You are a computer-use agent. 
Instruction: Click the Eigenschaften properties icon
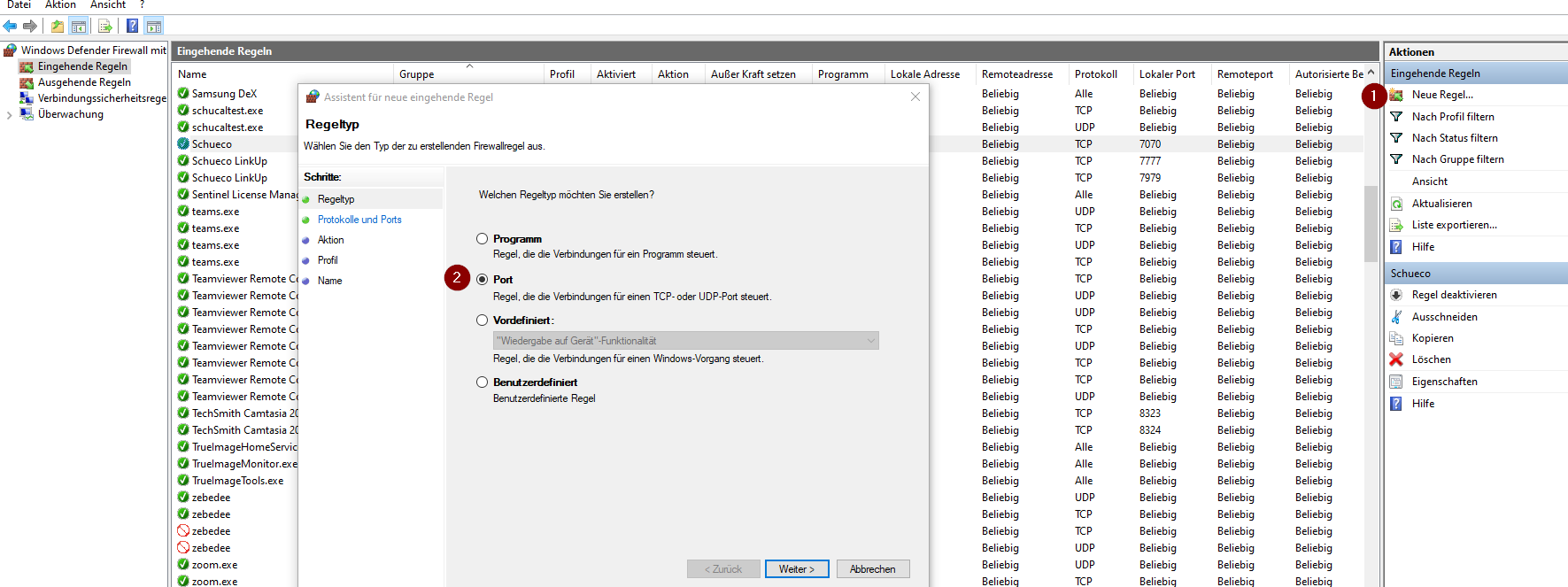click(x=1396, y=382)
